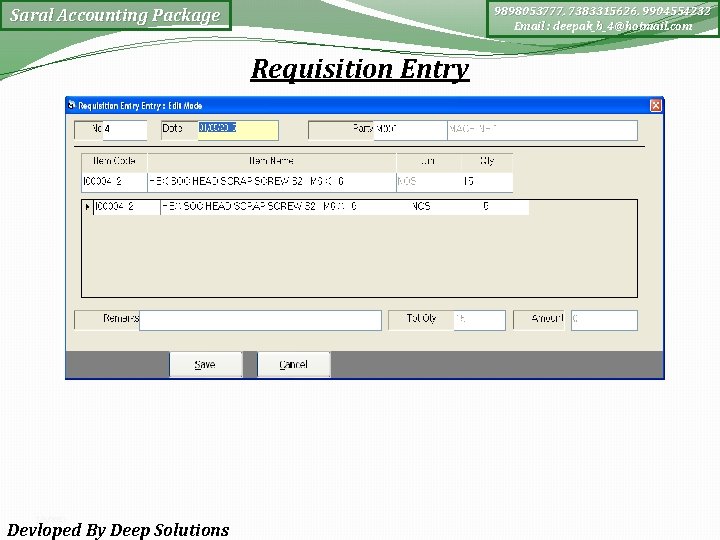Focus the No field showing 4
This screenshot has height=540, width=720.
124,129
